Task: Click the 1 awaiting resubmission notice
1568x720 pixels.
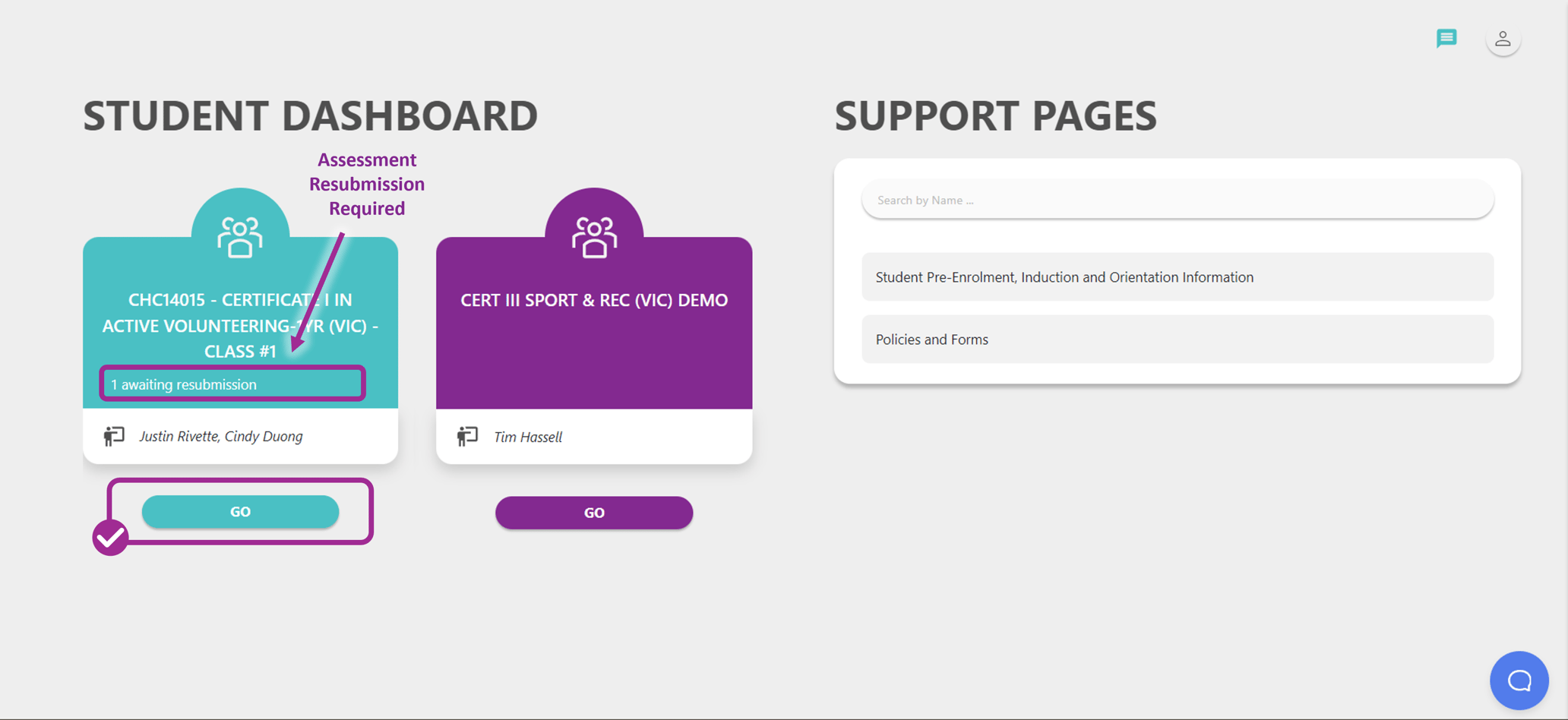Action: tap(232, 384)
